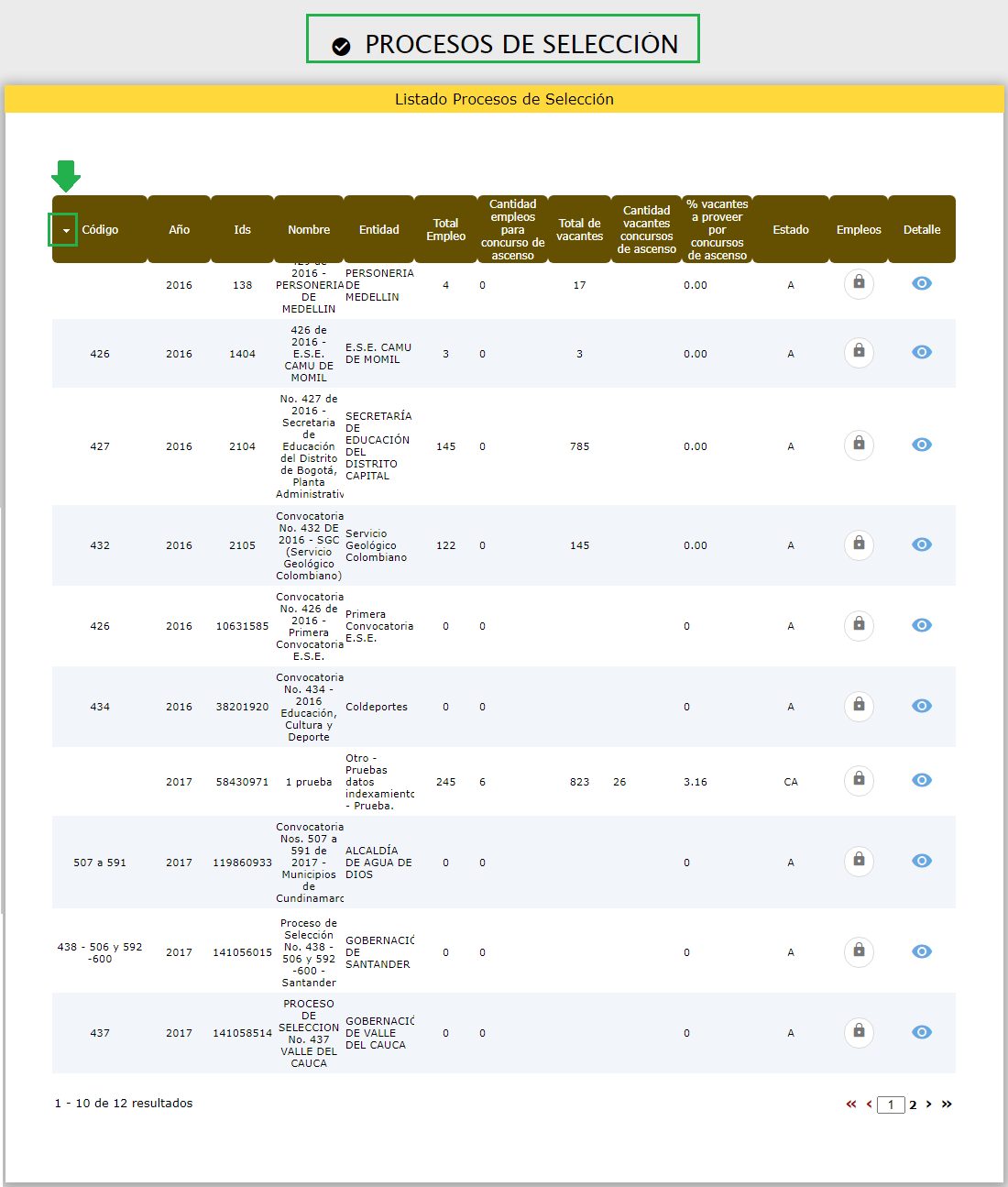This screenshot has width=1008, height=1187.
Task: Open empleos lock for 1 prueba row
Action: click(x=859, y=780)
